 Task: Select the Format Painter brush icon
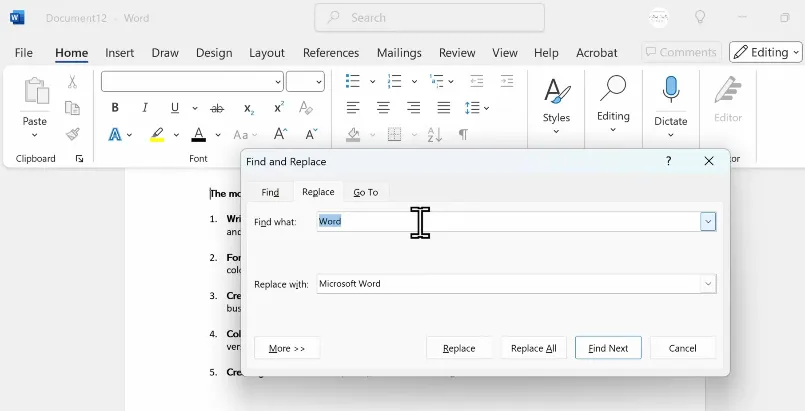72,134
